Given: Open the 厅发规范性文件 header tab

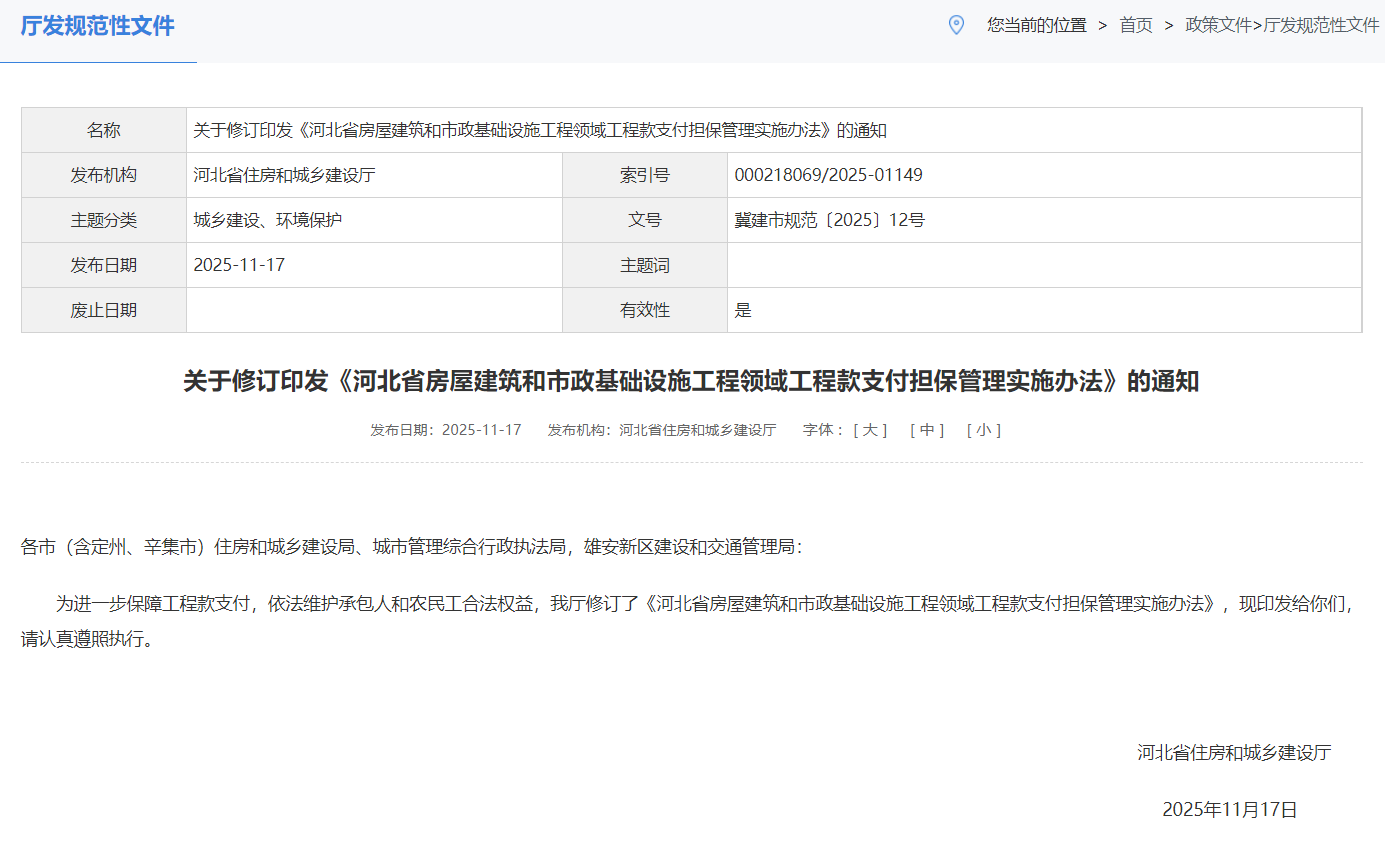Looking at the screenshot, I should tap(98, 26).
